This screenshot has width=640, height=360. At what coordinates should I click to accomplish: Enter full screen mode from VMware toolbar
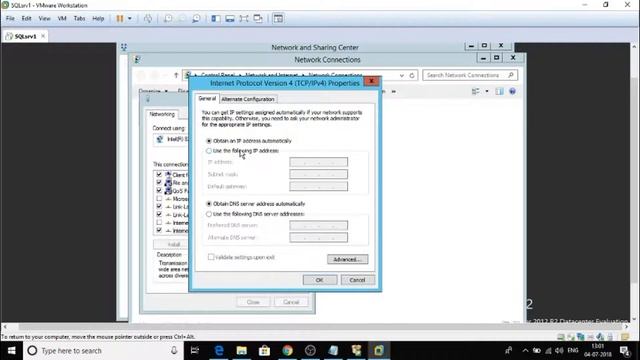pos(244,18)
